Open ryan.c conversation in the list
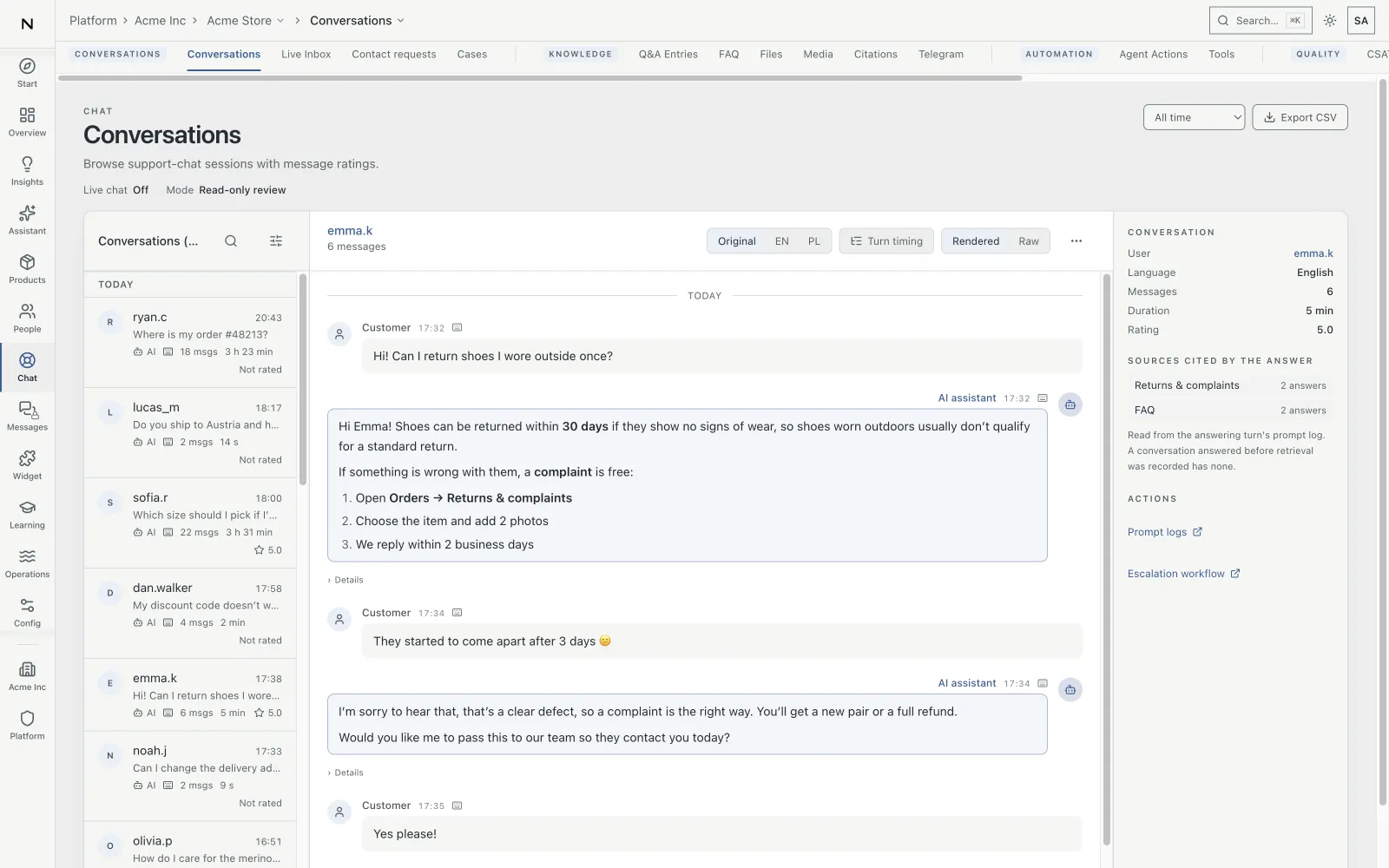Screen dimensions: 1389x868 190,343
